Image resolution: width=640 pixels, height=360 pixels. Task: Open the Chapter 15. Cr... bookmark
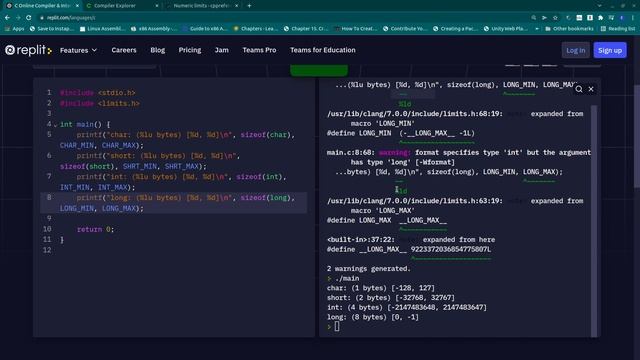tap(306, 29)
